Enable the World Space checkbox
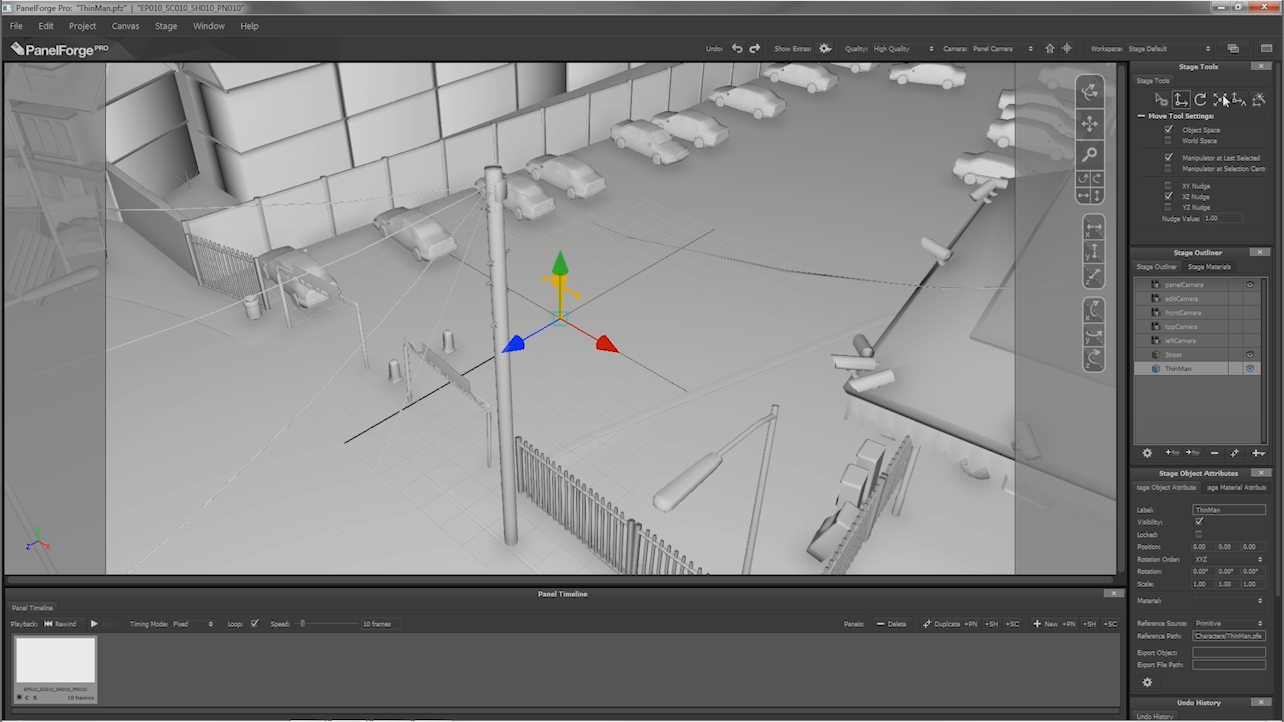Image resolution: width=1284 pixels, height=722 pixels. [x=1168, y=141]
